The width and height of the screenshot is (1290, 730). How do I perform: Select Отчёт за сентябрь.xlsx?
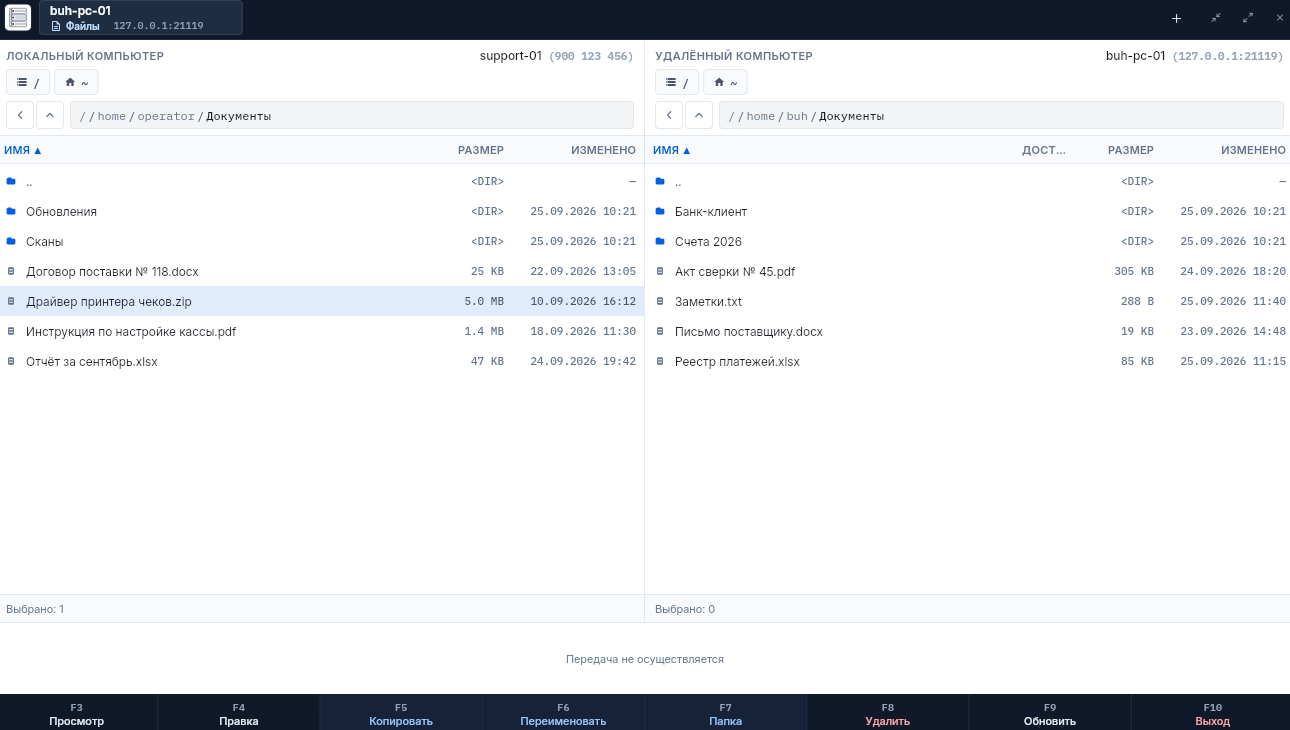pos(322,361)
